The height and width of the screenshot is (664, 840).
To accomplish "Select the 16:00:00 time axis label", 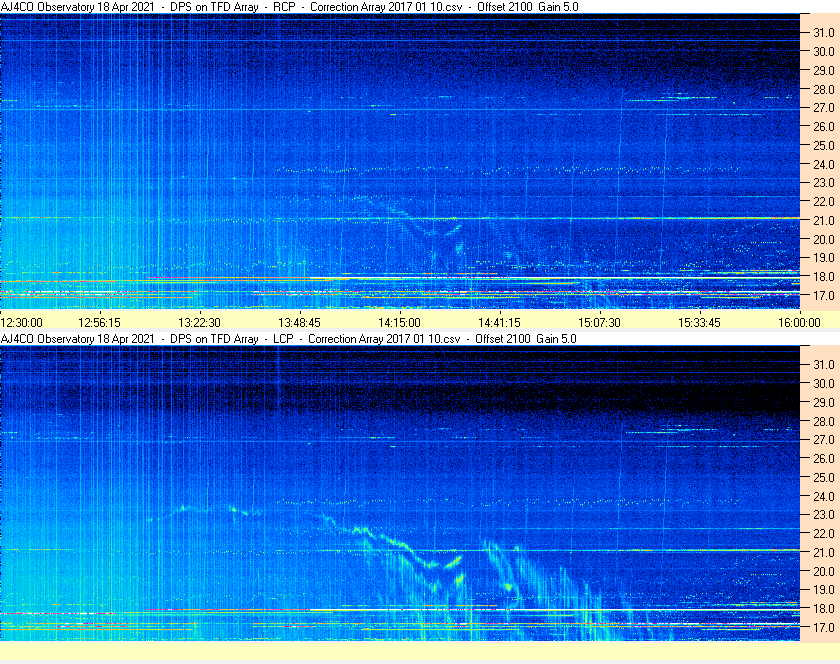I will pos(799,323).
